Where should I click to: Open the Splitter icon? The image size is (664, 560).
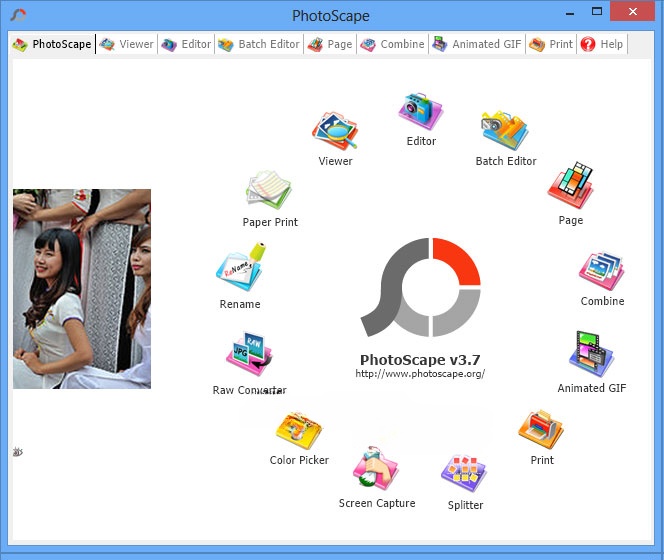[x=464, y=474]
